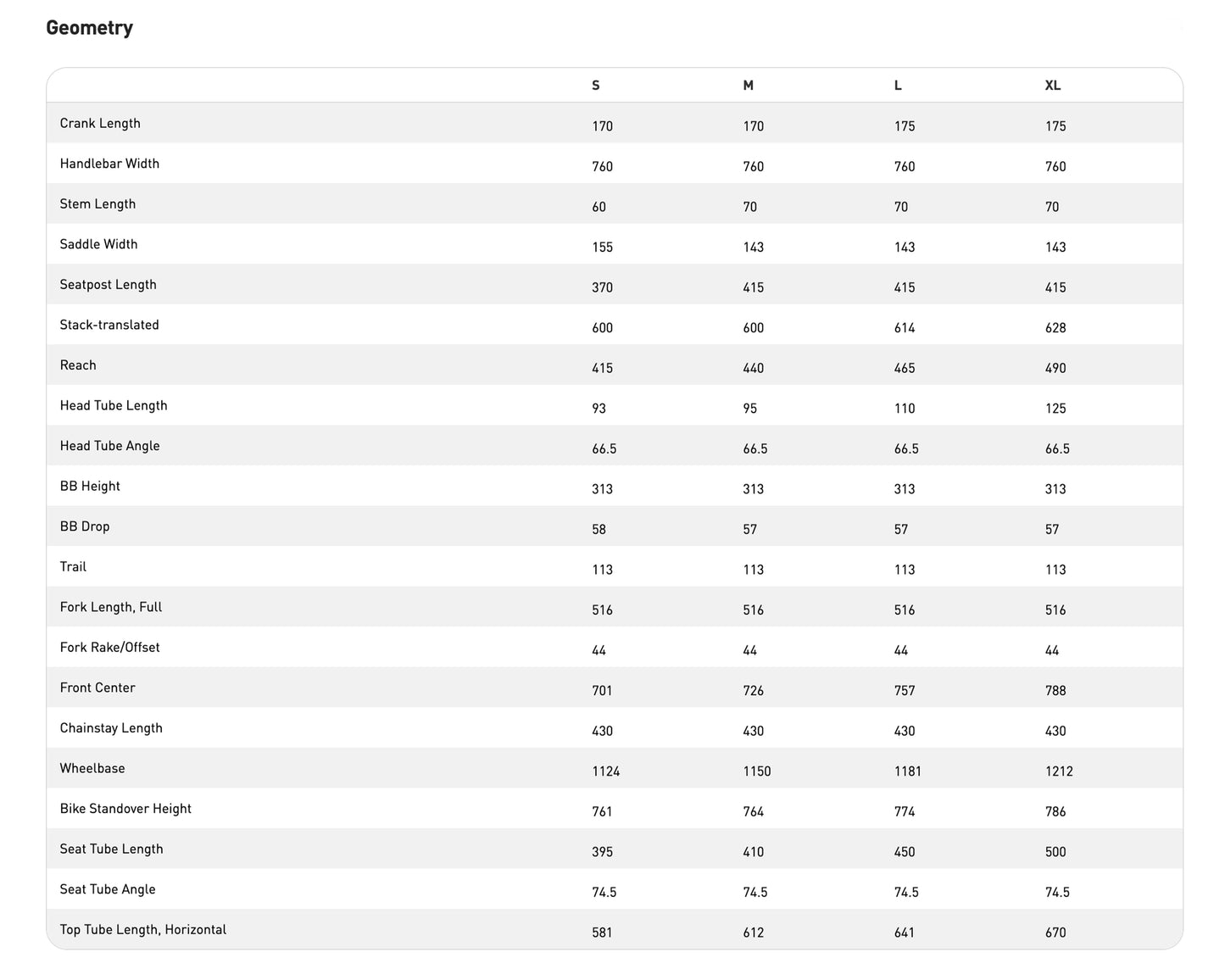Click the Stack-translated row label
Screen dimensions: 1225x980
pos(109,325)
